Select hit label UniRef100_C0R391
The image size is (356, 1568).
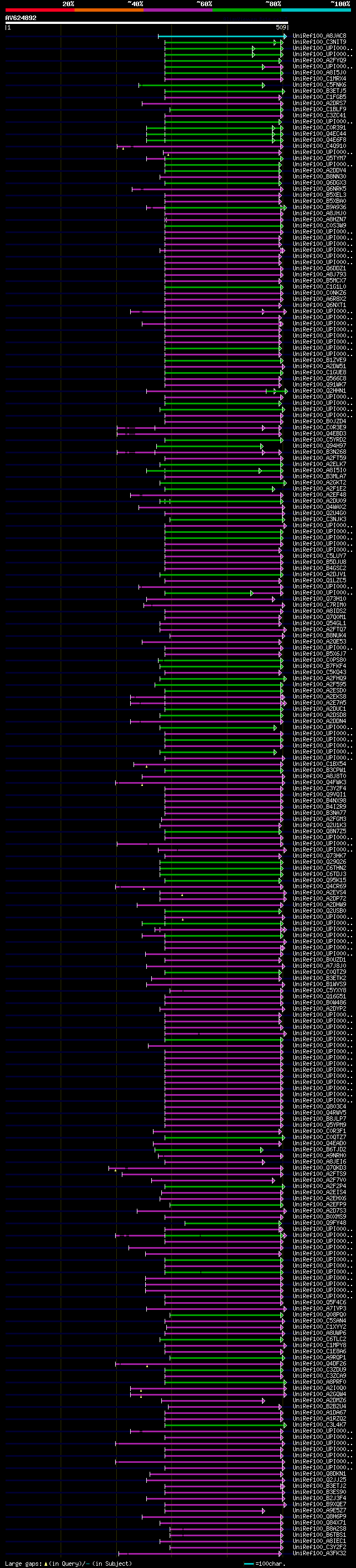[319, 128]
